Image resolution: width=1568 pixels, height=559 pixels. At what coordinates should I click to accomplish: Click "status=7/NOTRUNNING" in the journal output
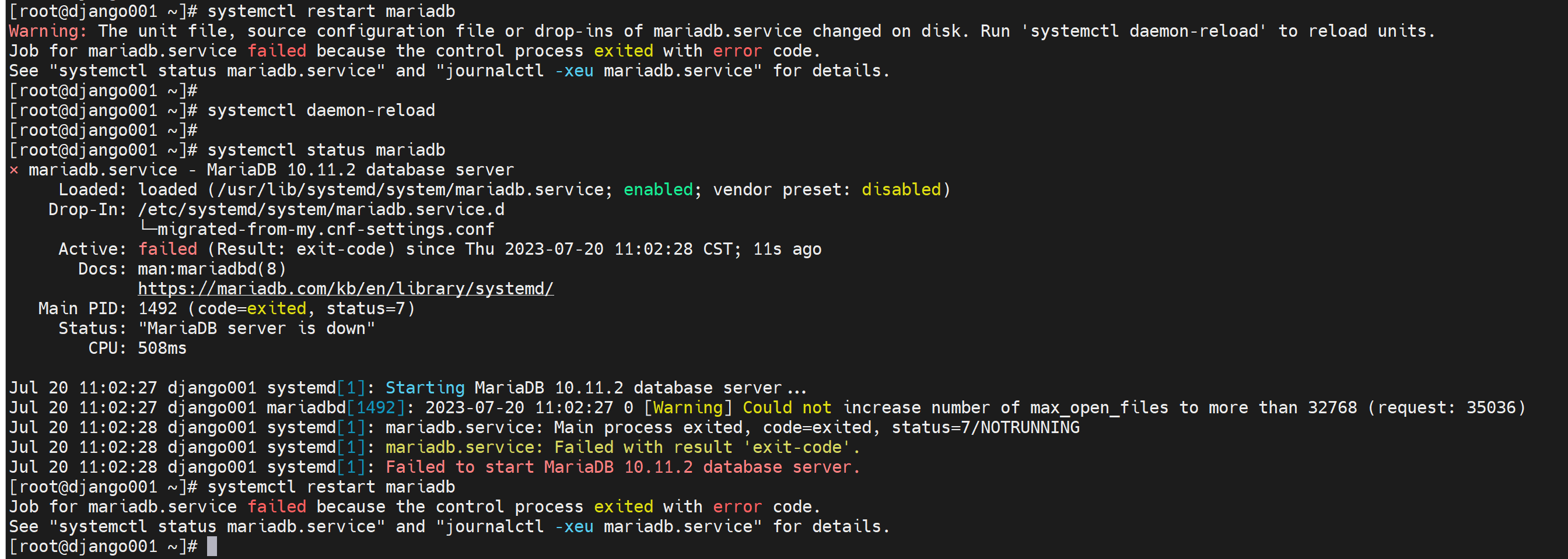985,427
